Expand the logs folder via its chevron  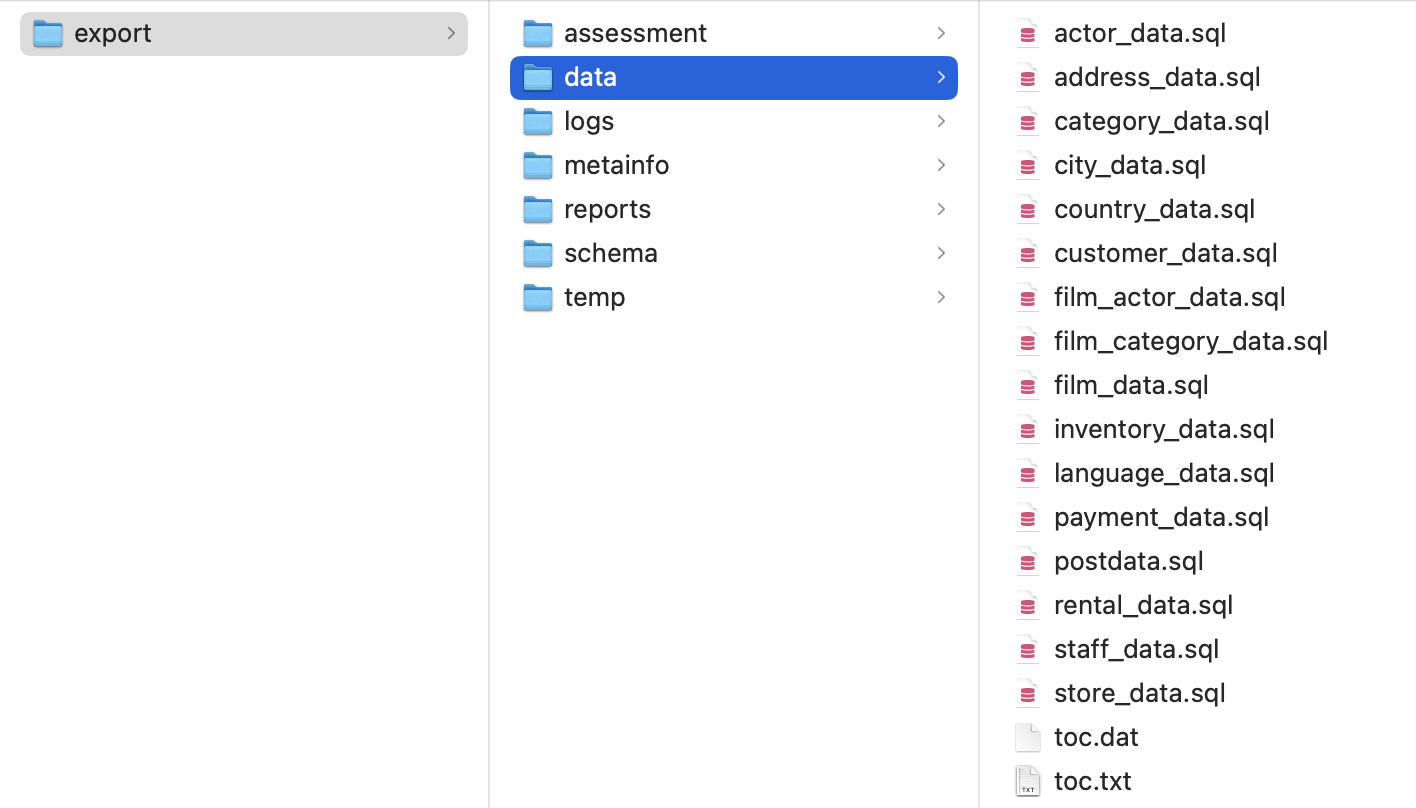940,121
